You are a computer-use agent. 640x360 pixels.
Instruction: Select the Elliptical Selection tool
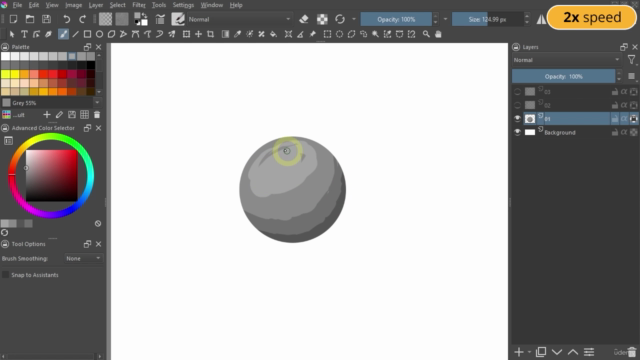point(339,34)
